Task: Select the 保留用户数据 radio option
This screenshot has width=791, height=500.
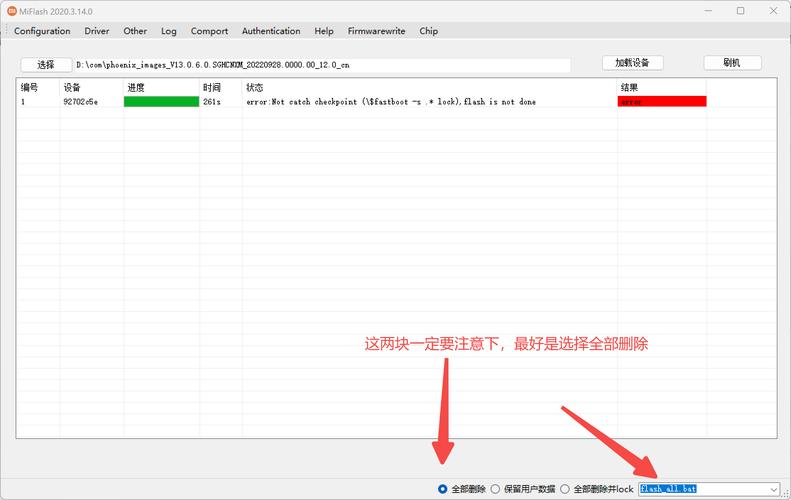Action: pos(495,489)
